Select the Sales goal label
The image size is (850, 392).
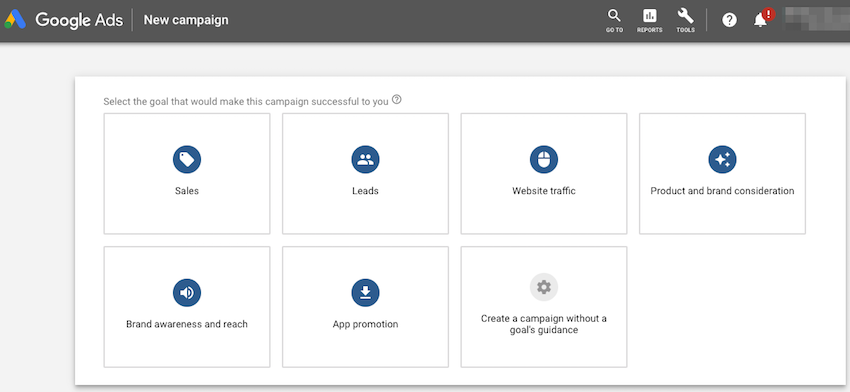coord(187,191)
